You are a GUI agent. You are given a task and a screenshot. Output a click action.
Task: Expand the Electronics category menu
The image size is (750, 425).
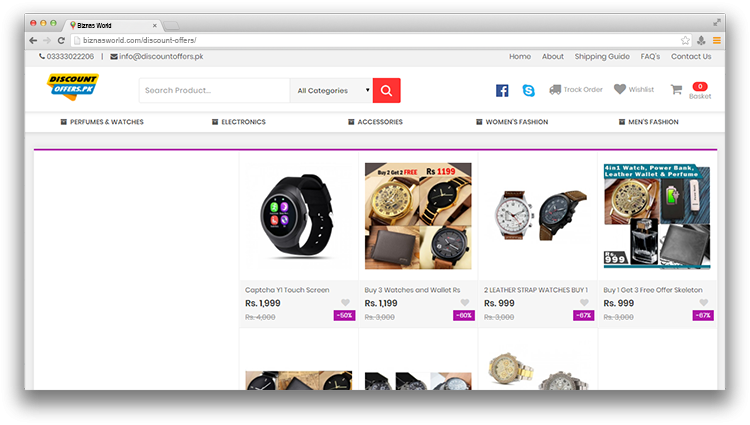[239, 122]
